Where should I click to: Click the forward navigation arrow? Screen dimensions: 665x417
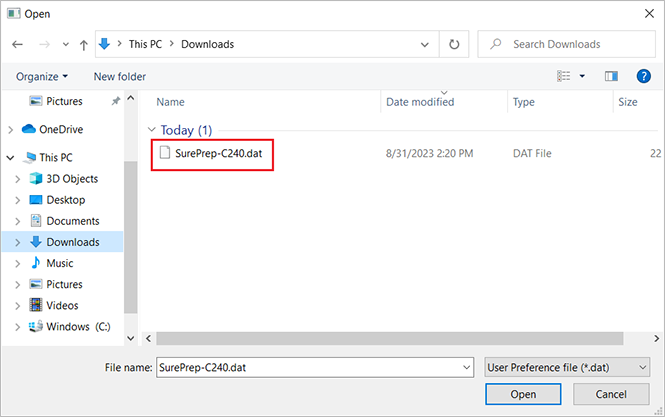pos(45,44)
